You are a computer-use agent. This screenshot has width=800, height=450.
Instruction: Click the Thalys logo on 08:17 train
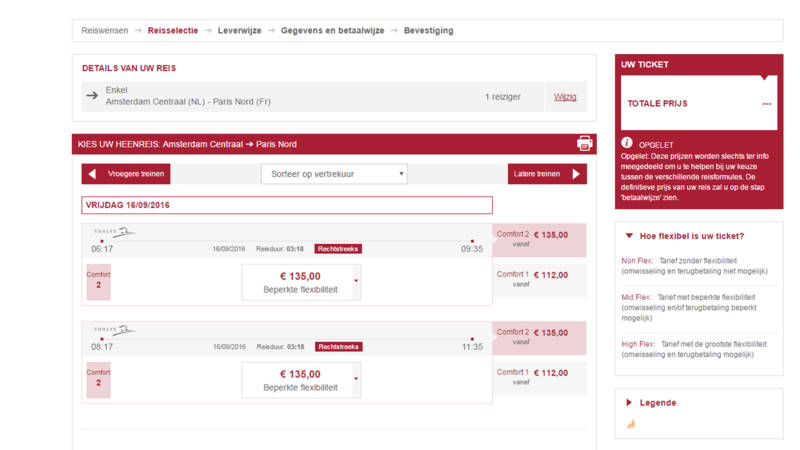pyautogui.click(x=114, y=330)
